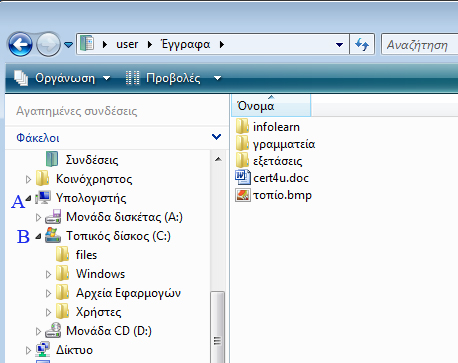Click the Forward navigation arrow button

[48, 44]
